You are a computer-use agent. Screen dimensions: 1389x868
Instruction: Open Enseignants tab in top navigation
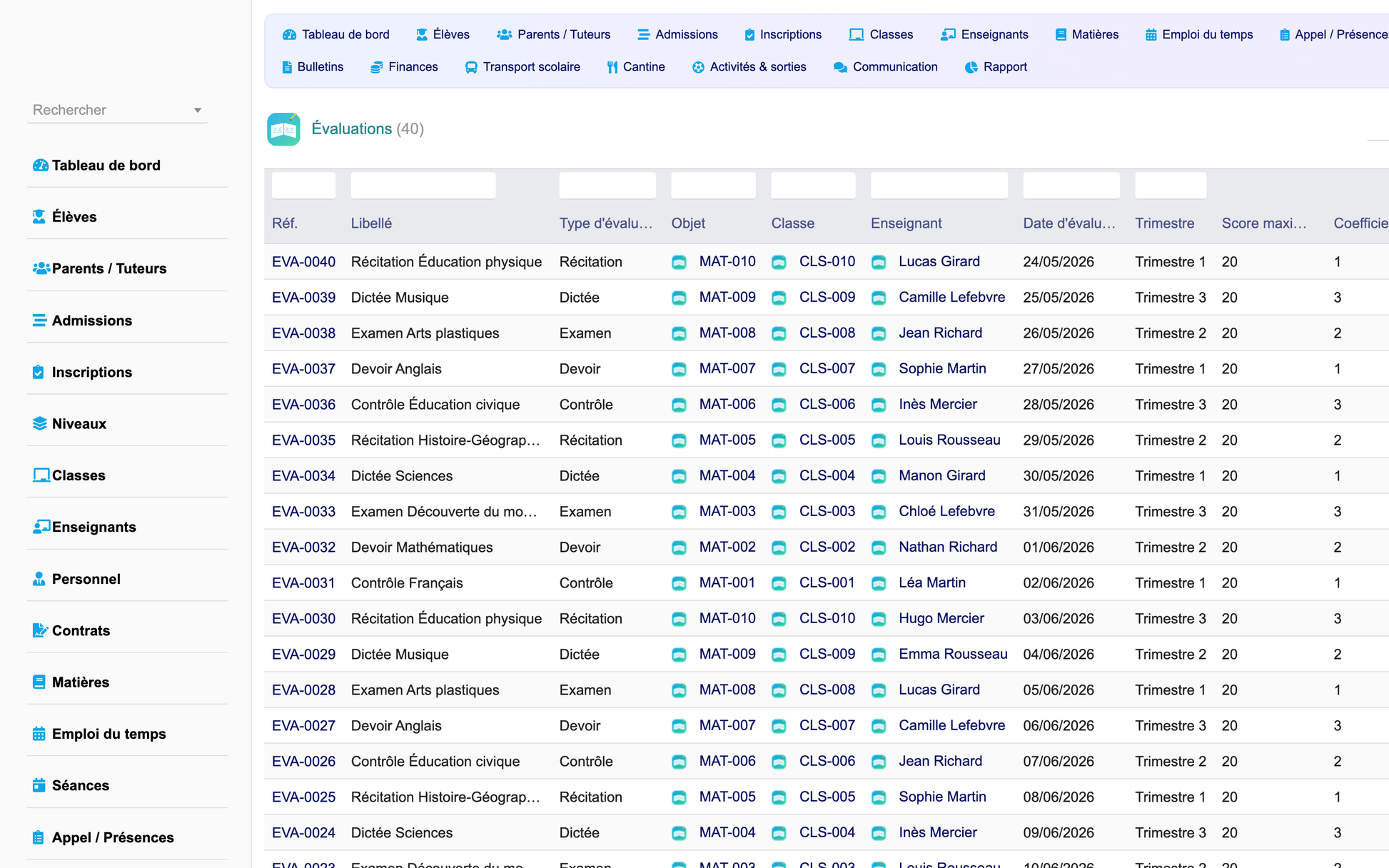(984, 34)
